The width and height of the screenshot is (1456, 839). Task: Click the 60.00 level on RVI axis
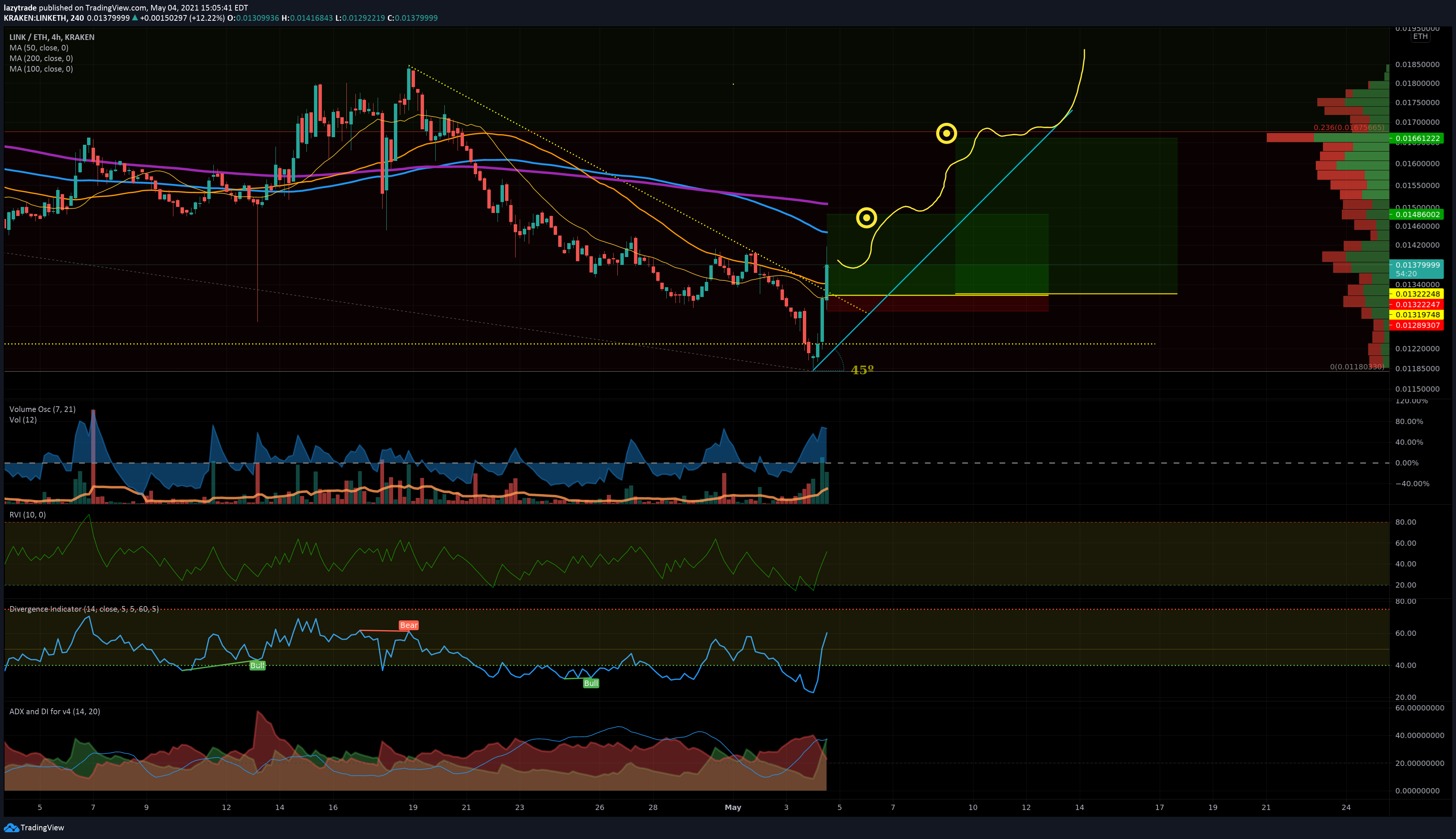pos(1405,543)
